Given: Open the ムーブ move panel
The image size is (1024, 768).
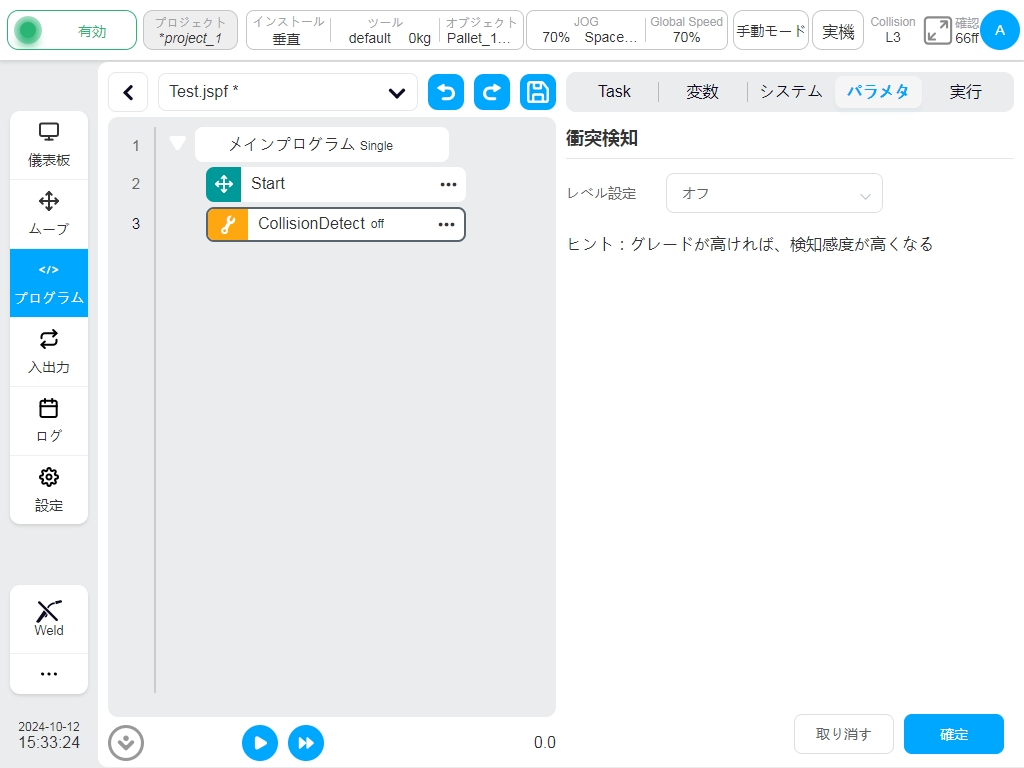Looking at the screenshot, I should pyautogui.click(x=49, y=214).
